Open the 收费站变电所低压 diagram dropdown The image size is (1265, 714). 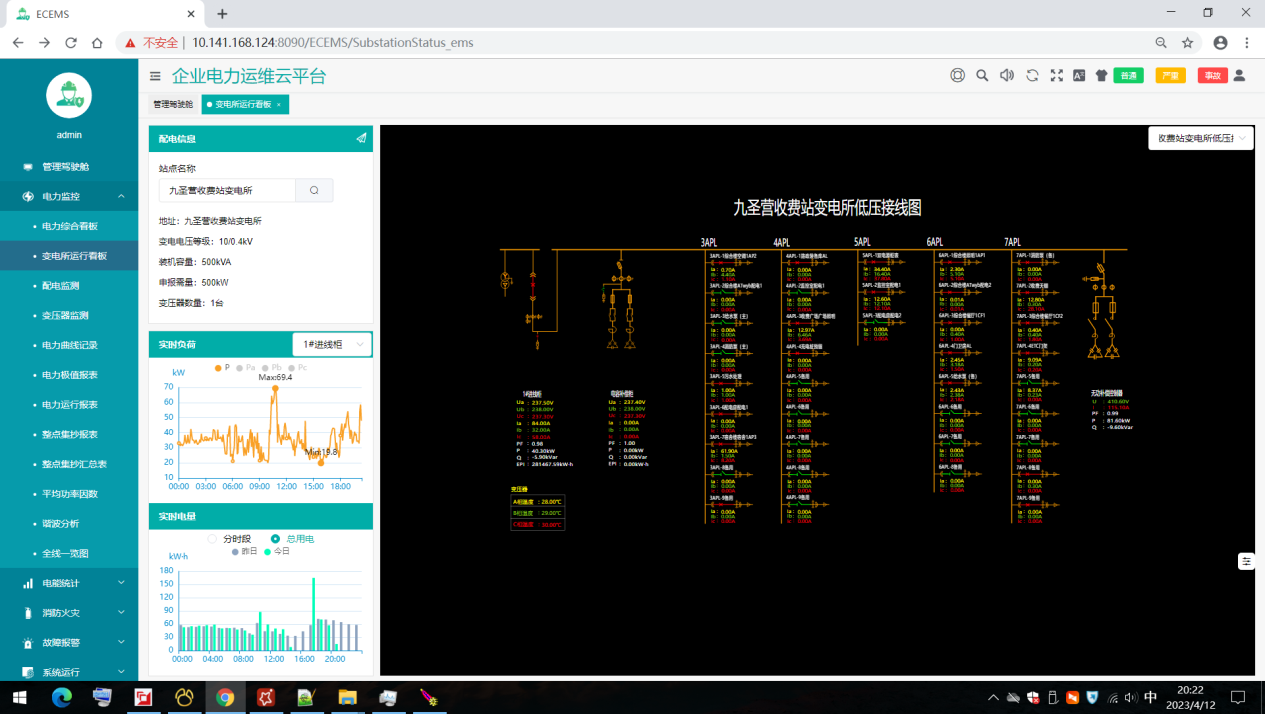[x=1200, y=139]
